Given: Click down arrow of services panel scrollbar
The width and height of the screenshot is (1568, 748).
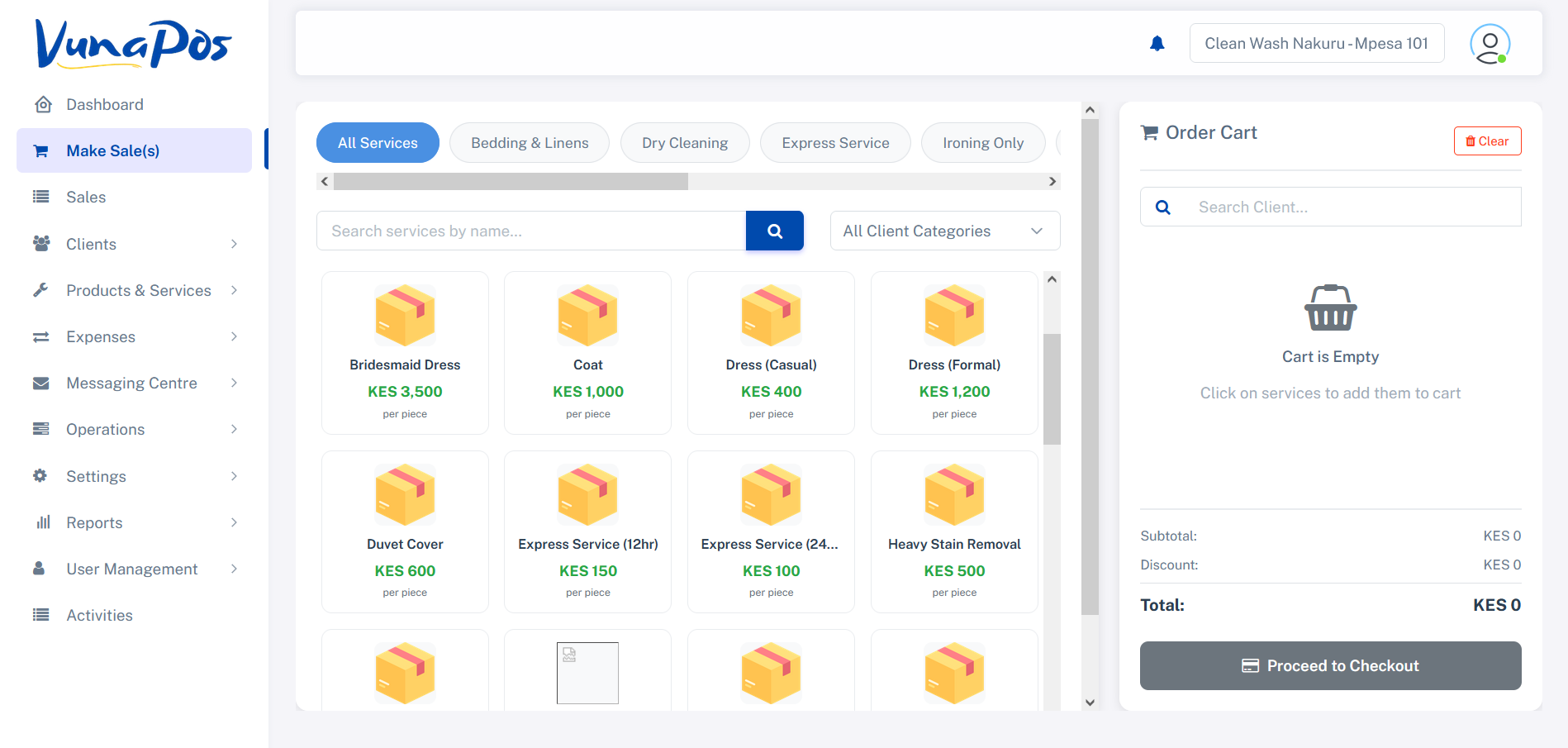Looking at the screenshot, I should tap(1090, 703).
